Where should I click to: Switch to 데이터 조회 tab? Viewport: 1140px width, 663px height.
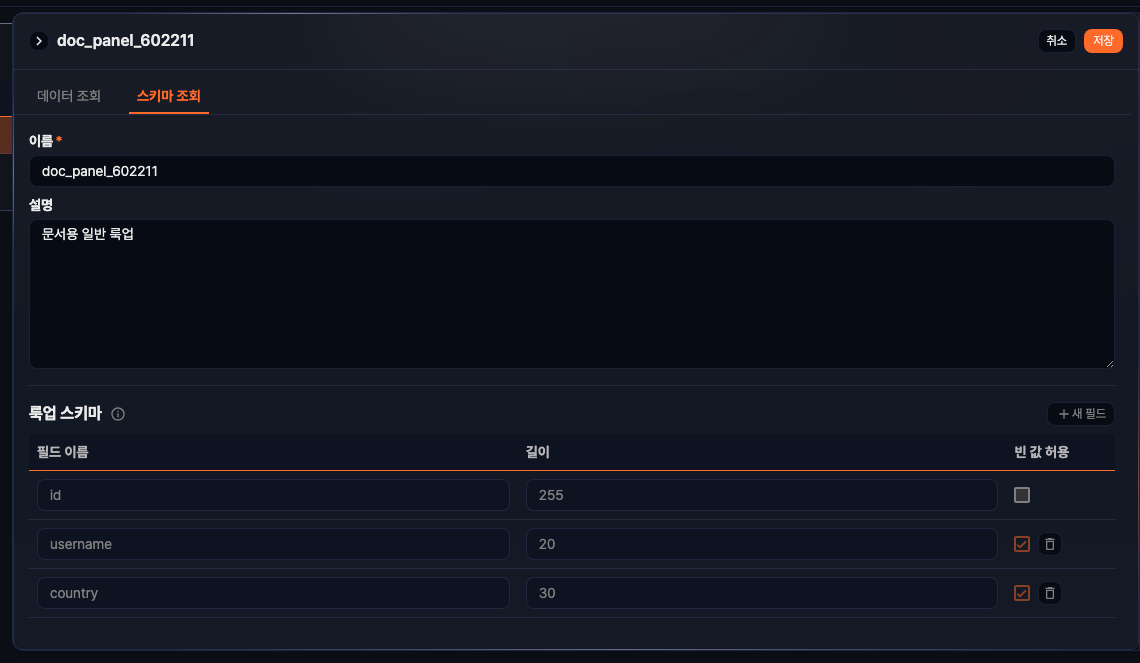point(69,96)
